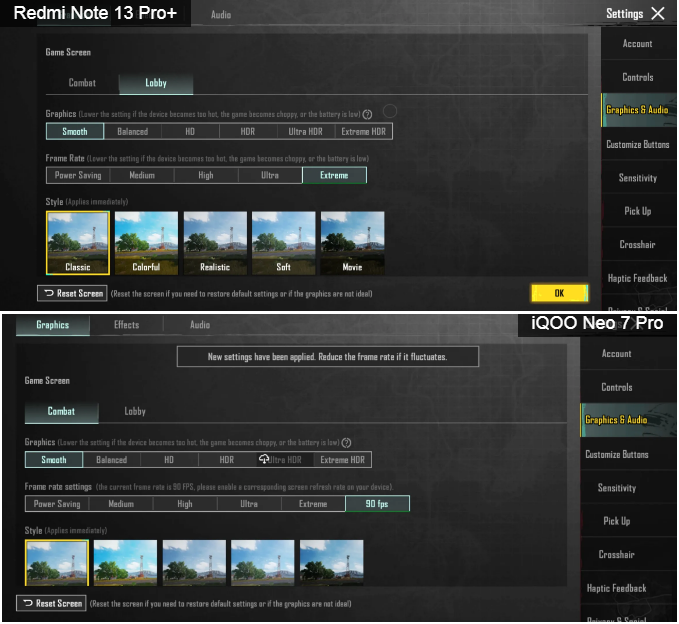Open the Graphics help icon in iQOO panel
This screenshot has width=679, height=624.
coord(346,443)
